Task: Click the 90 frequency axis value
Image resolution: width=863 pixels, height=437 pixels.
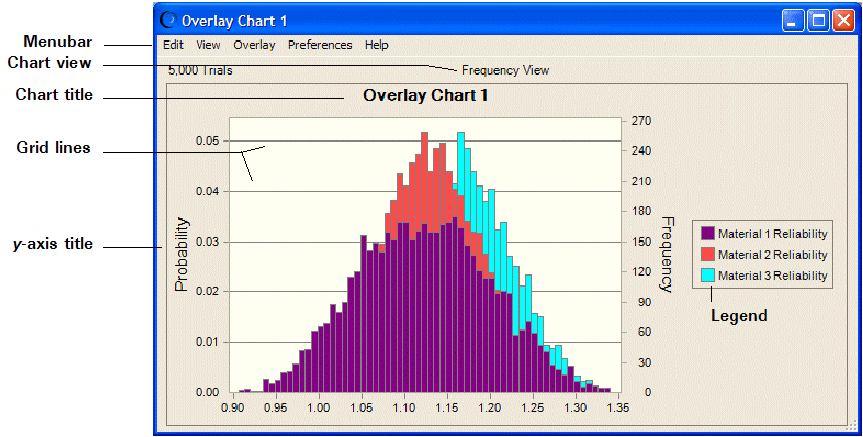Action: click(x=644, y=302)
